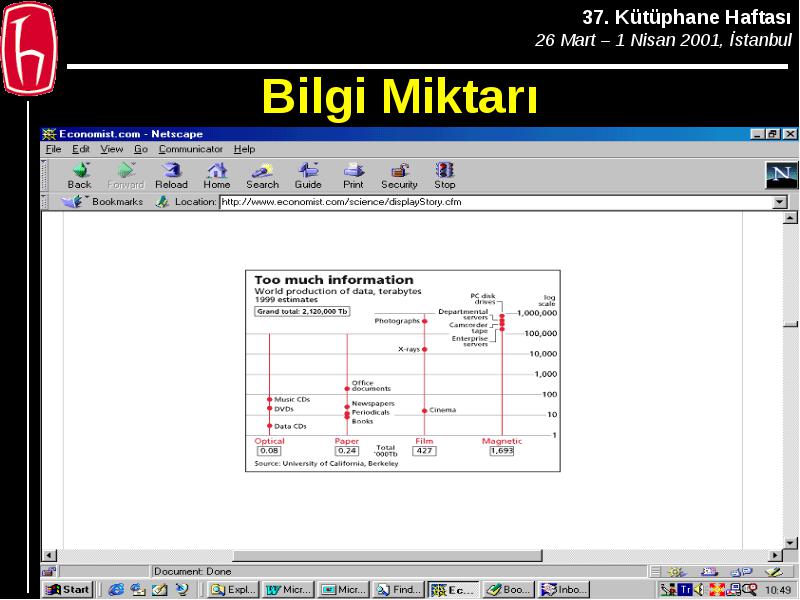
Task: Switch to Expl... taskbar window
Action: click(x=234, y=590)
